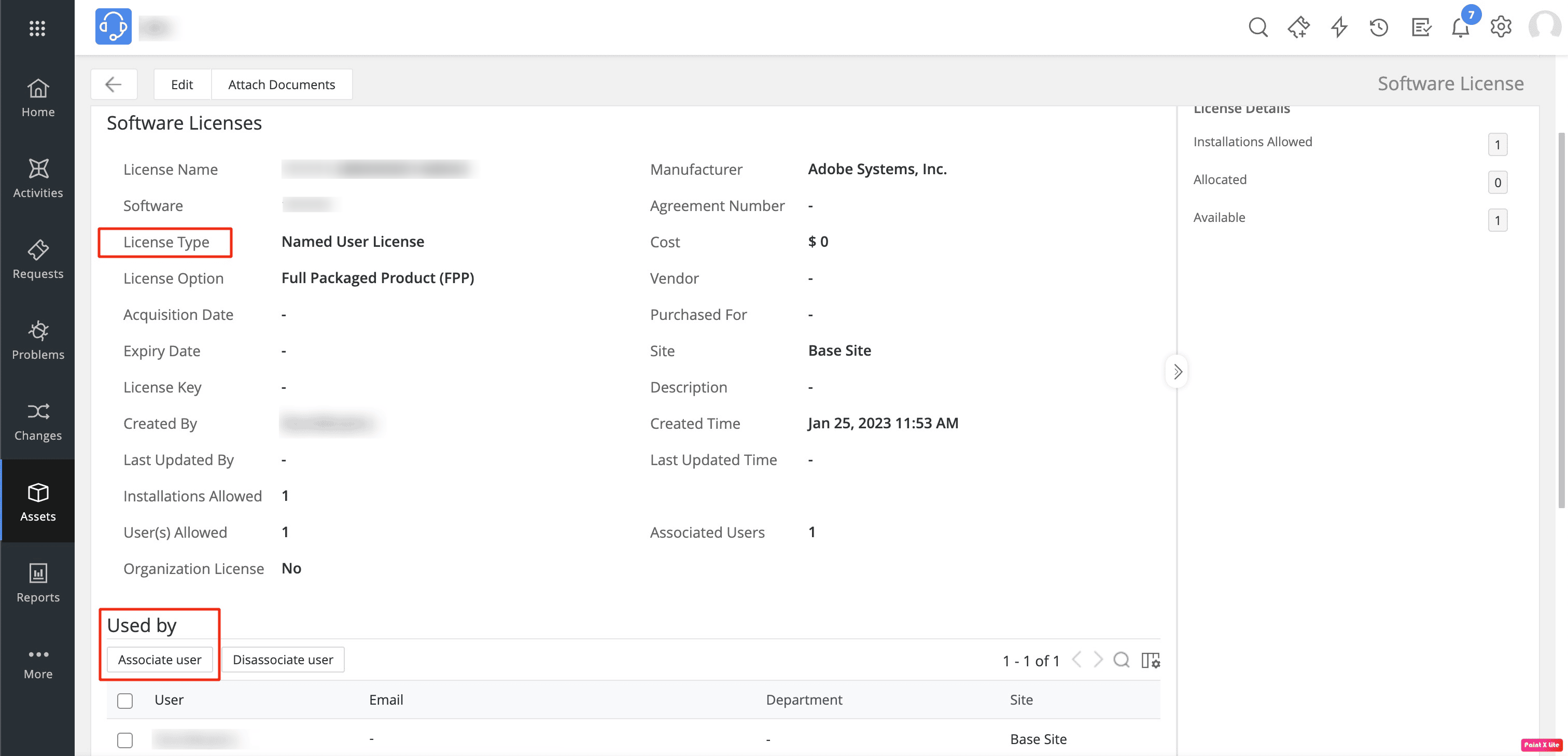Open the settings gear icon
The height and width of the screenshot is (756, 1568).
(1501, 27)
